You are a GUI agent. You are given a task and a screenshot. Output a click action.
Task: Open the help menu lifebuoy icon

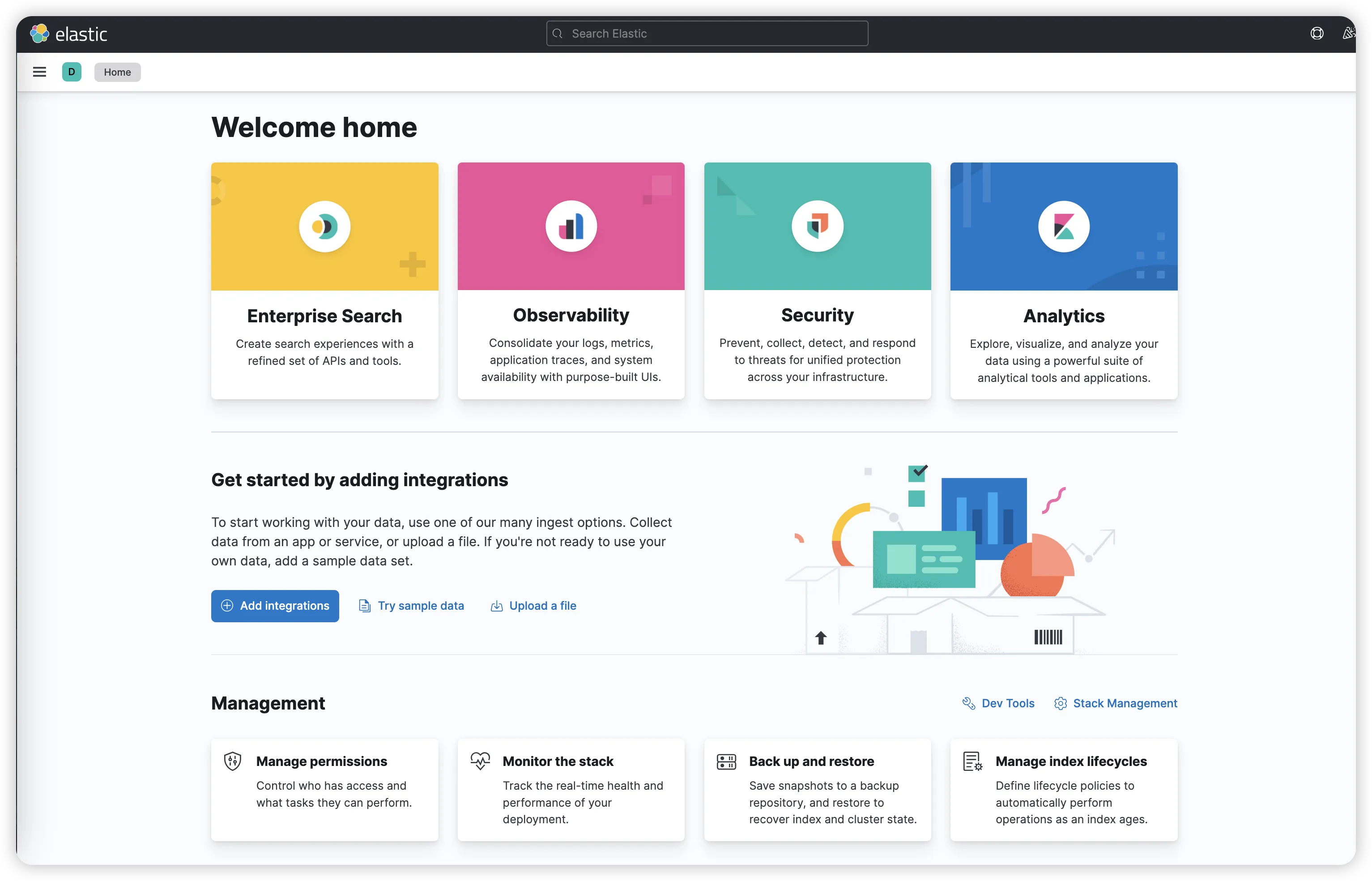[1317, 34]
